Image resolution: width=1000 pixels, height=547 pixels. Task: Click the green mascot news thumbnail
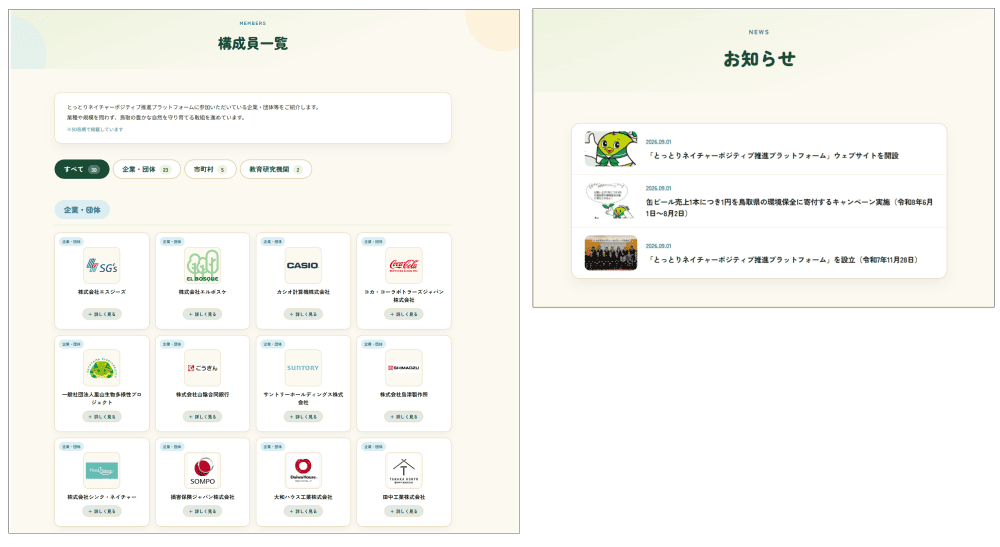pyautogui.click(x=610, y=149)
